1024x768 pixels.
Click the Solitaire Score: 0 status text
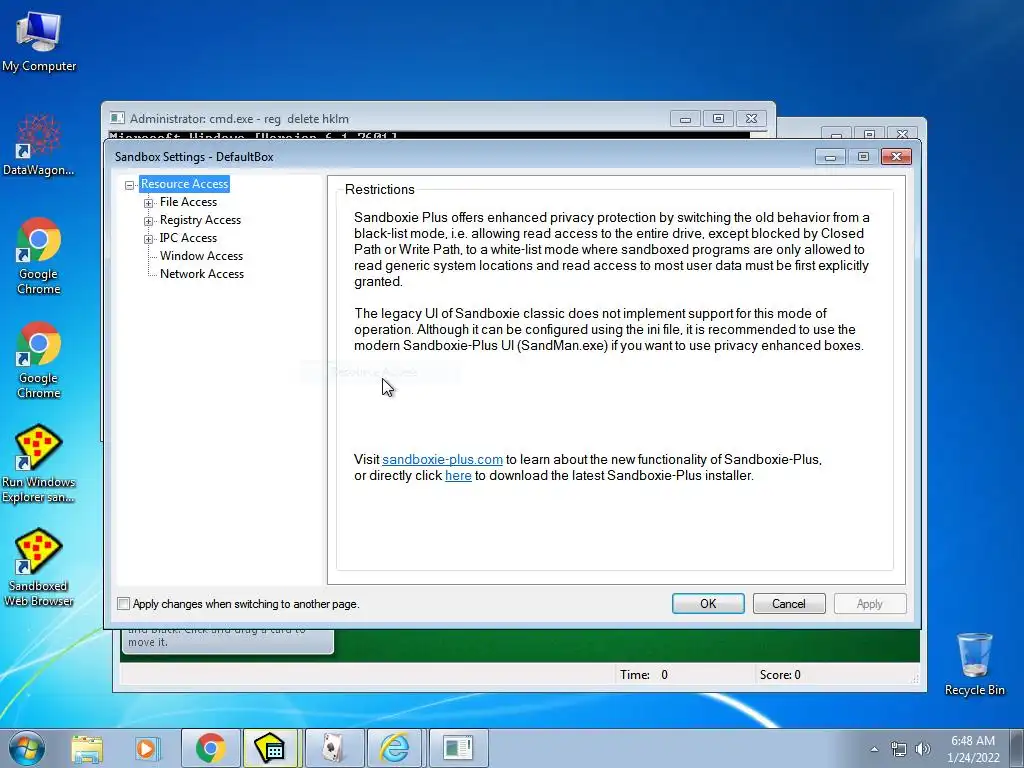(x=780, y=675)
